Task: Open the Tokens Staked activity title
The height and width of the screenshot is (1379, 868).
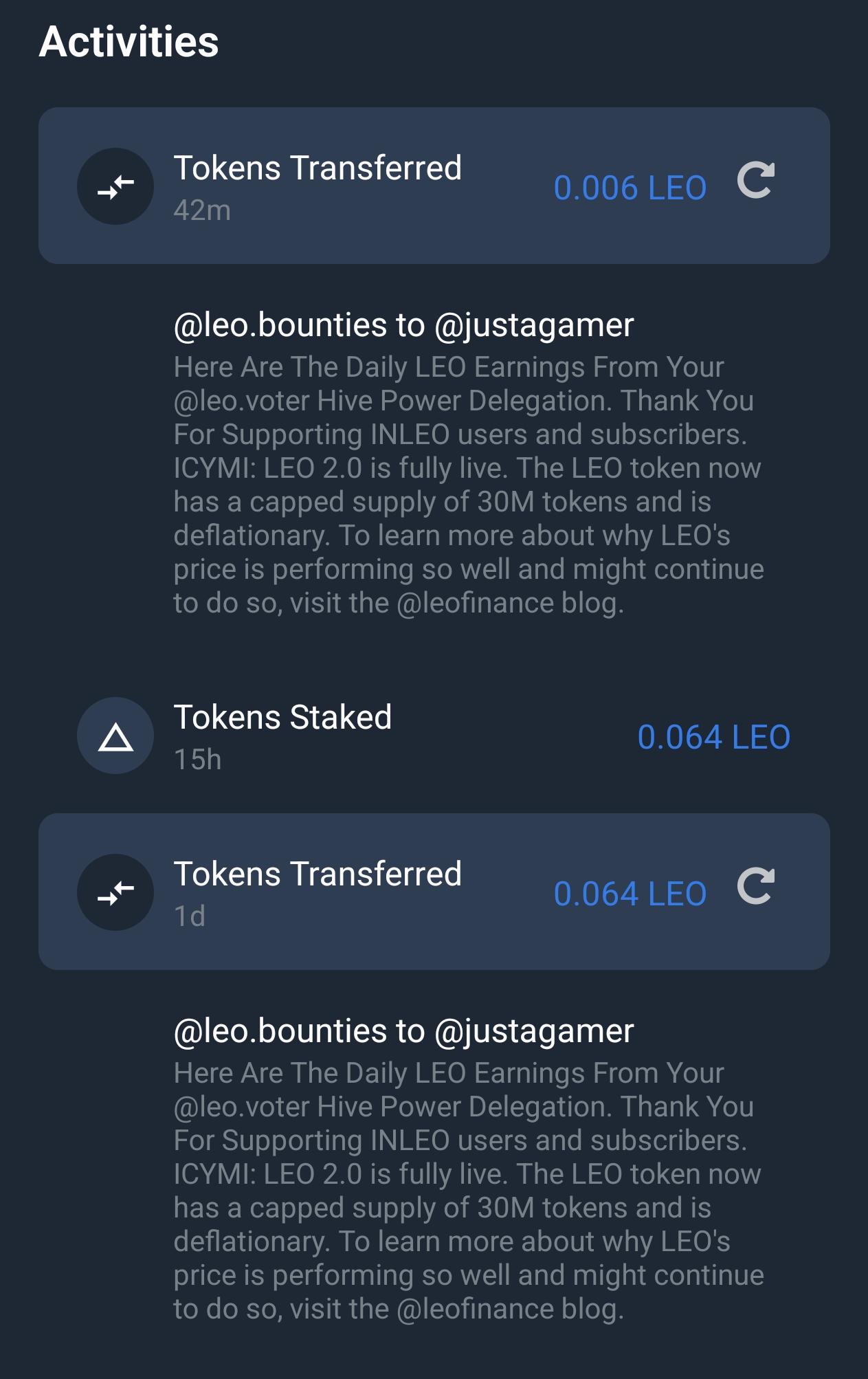Action: 282,717
